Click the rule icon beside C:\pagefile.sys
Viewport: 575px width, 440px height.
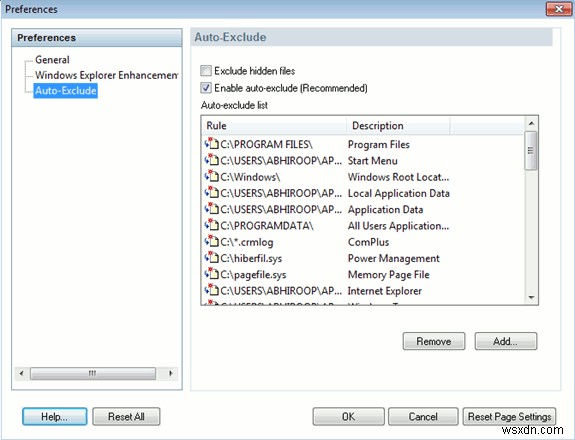[x=212, y=274]
